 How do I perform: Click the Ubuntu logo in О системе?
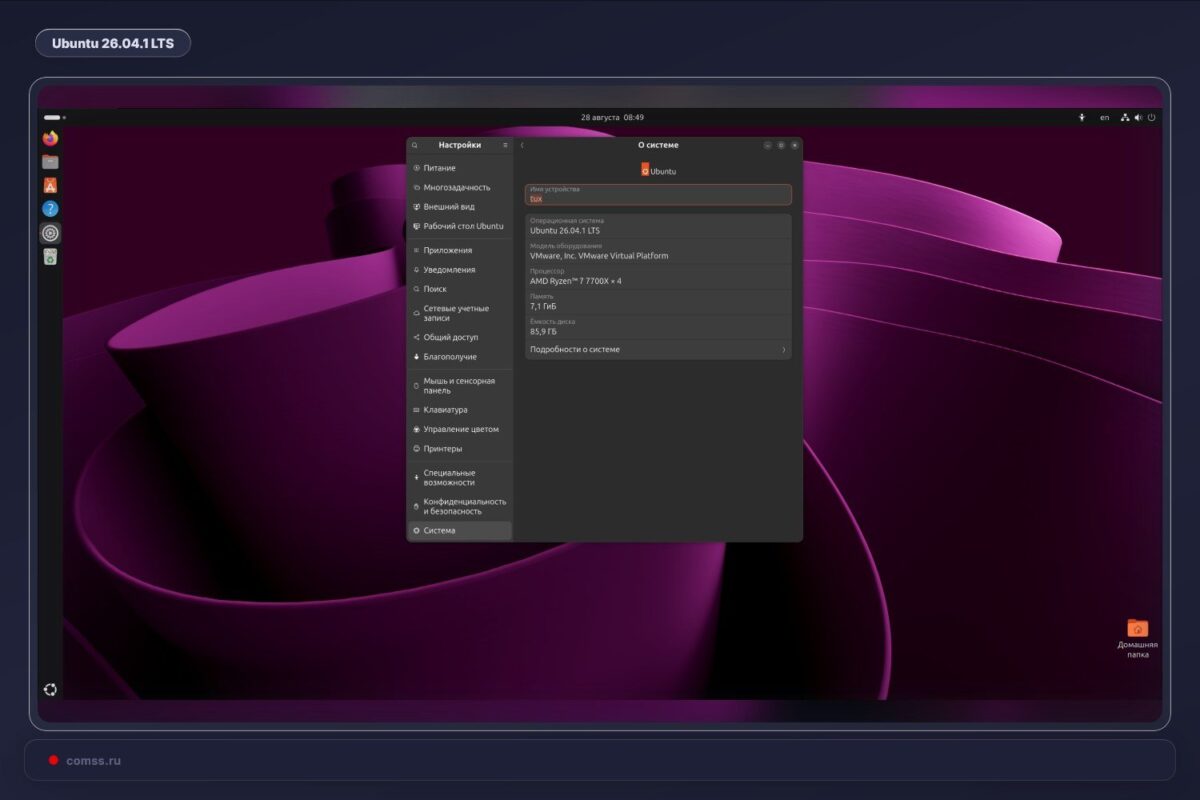coord(658,170)
